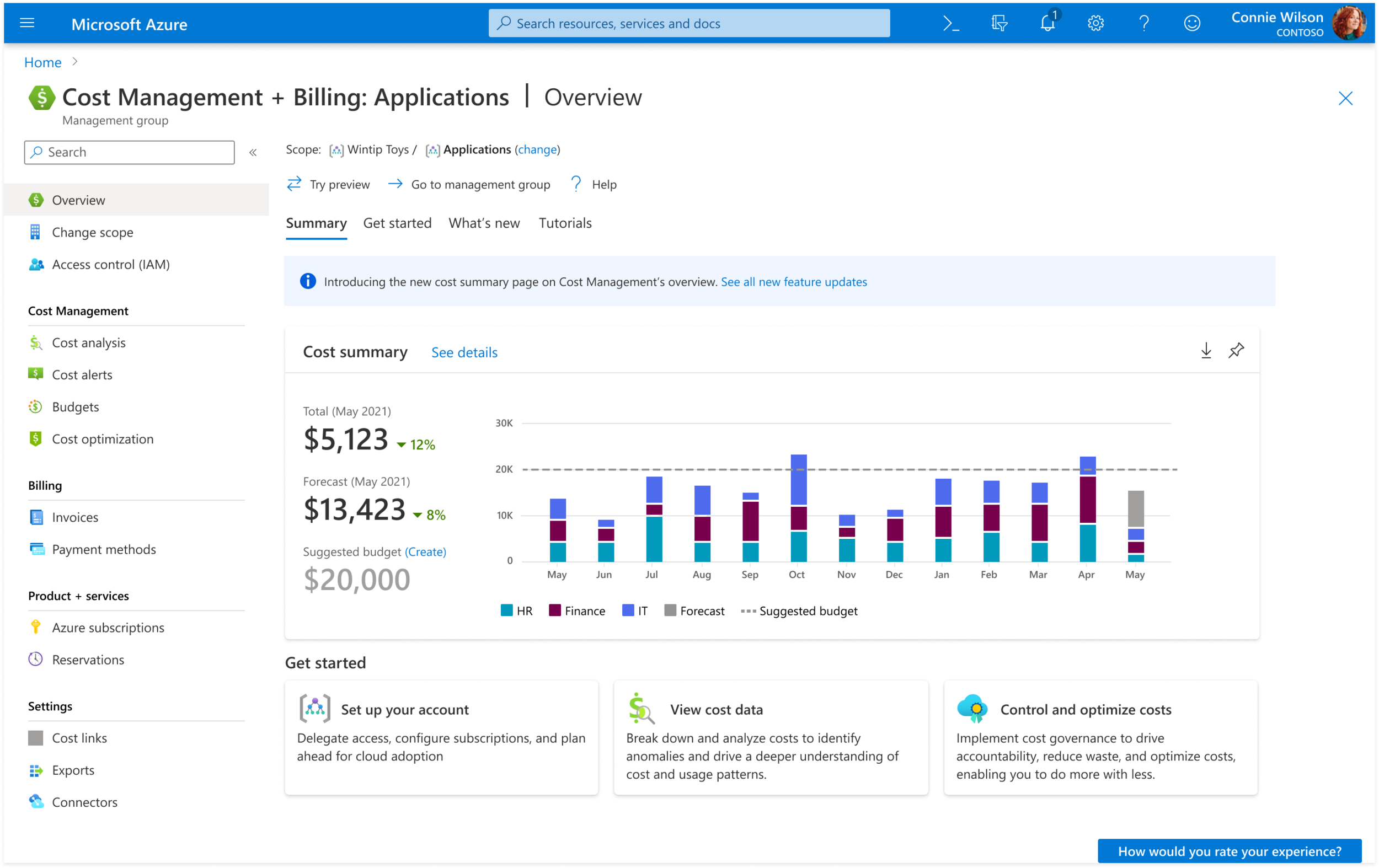Toggle the IT legend swatch
The height and width of the screenshot is (868, 1379).
point(628,610)
